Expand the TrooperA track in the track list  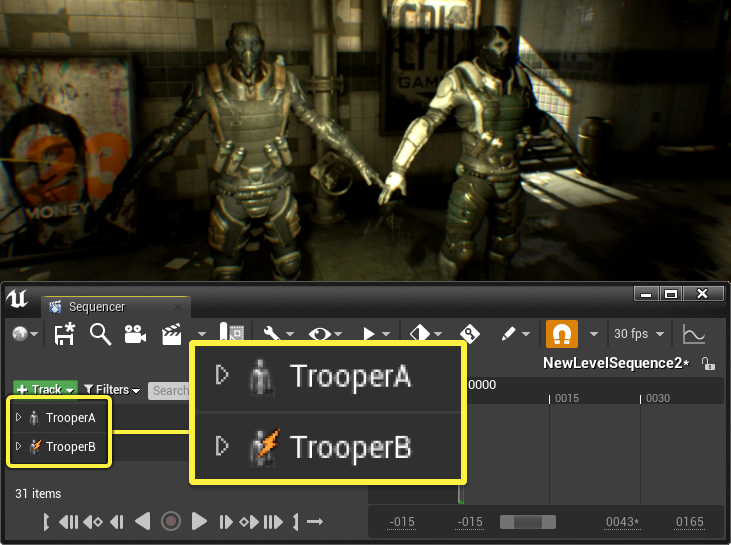coord(18,417)
